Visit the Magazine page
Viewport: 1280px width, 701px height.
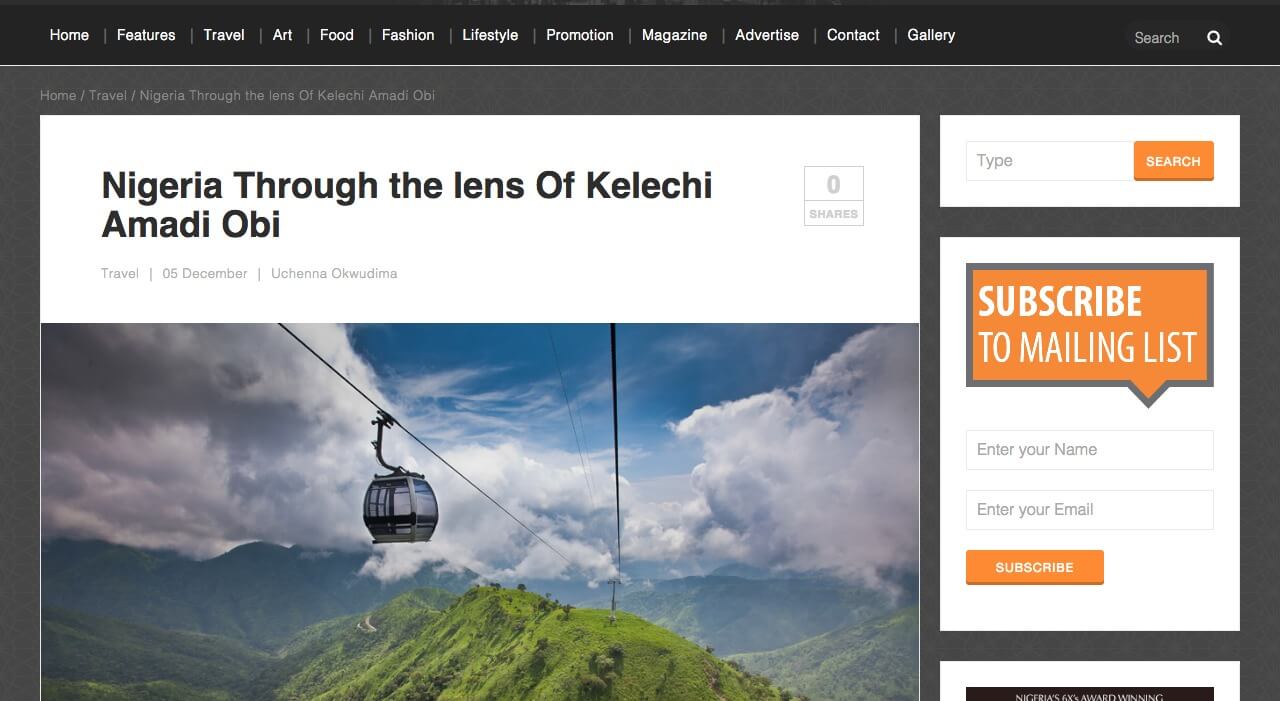pos(674,35)
